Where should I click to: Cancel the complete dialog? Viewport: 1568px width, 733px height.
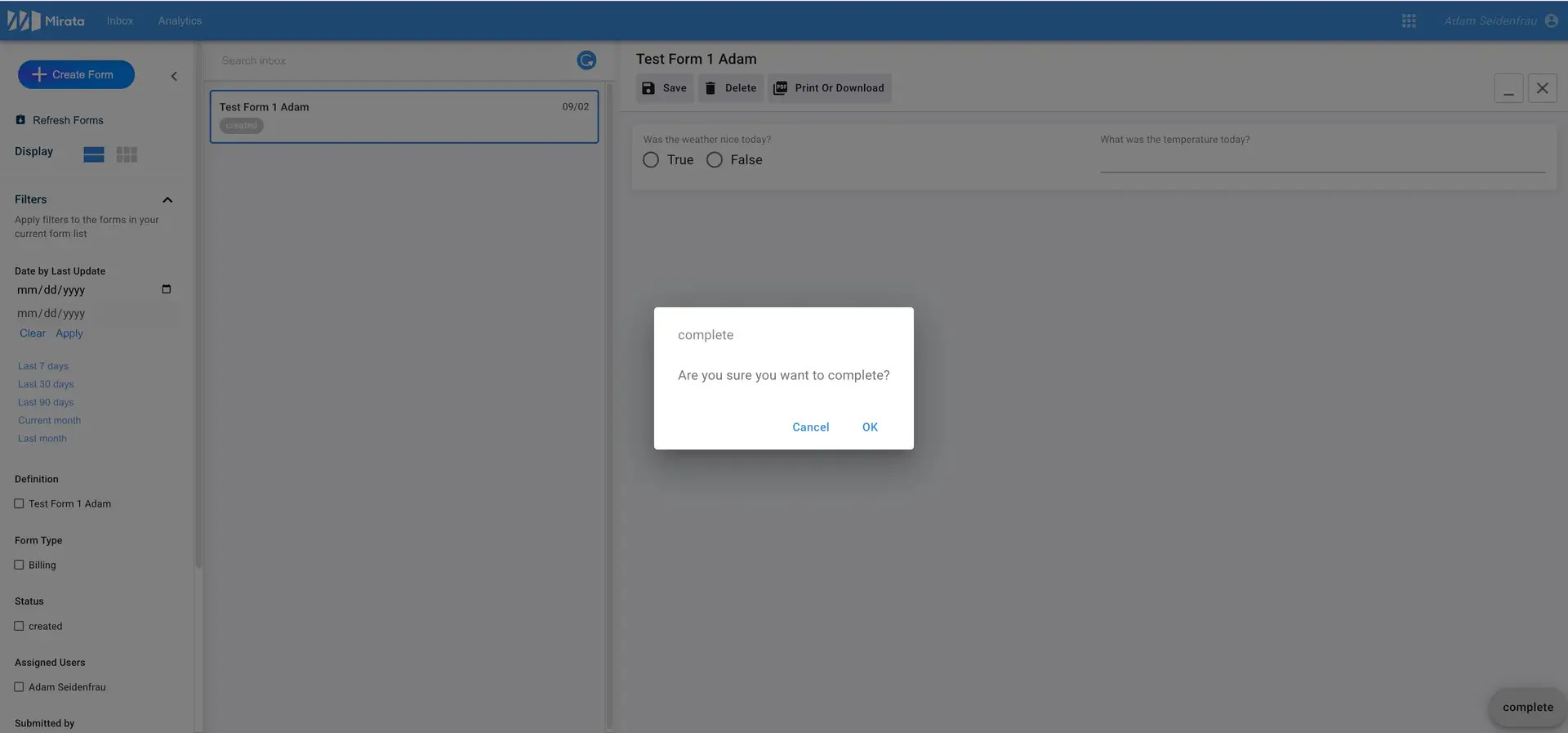[x=811, y=427]
